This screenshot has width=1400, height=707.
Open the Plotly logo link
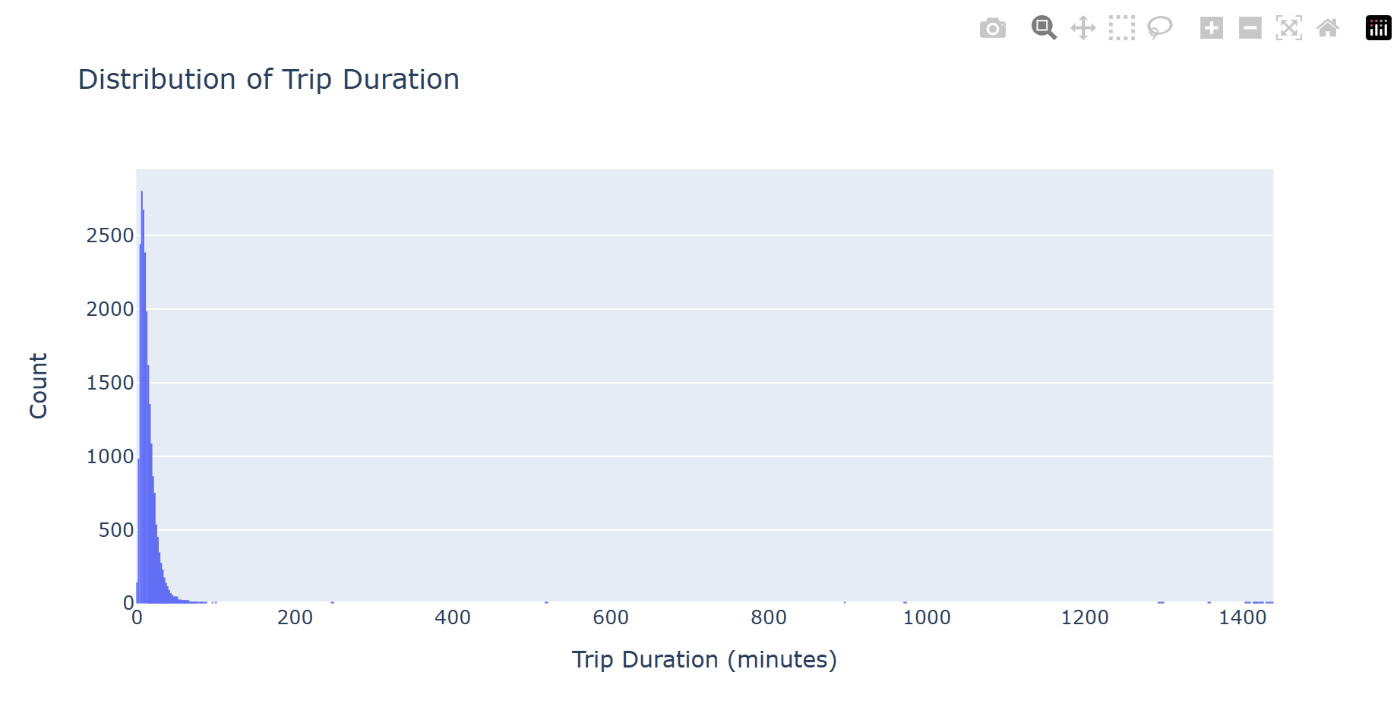click(x=1379, y=28)
